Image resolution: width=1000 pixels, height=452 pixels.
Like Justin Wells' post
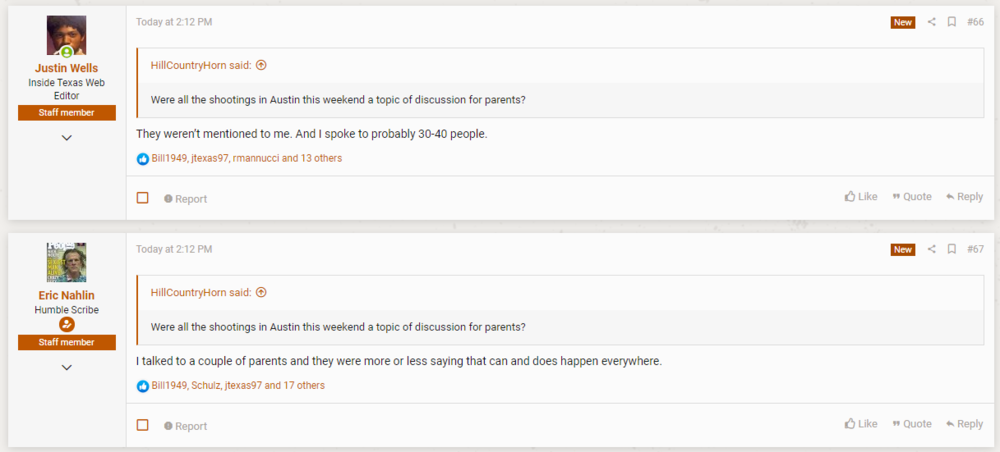tap(861, 197)
